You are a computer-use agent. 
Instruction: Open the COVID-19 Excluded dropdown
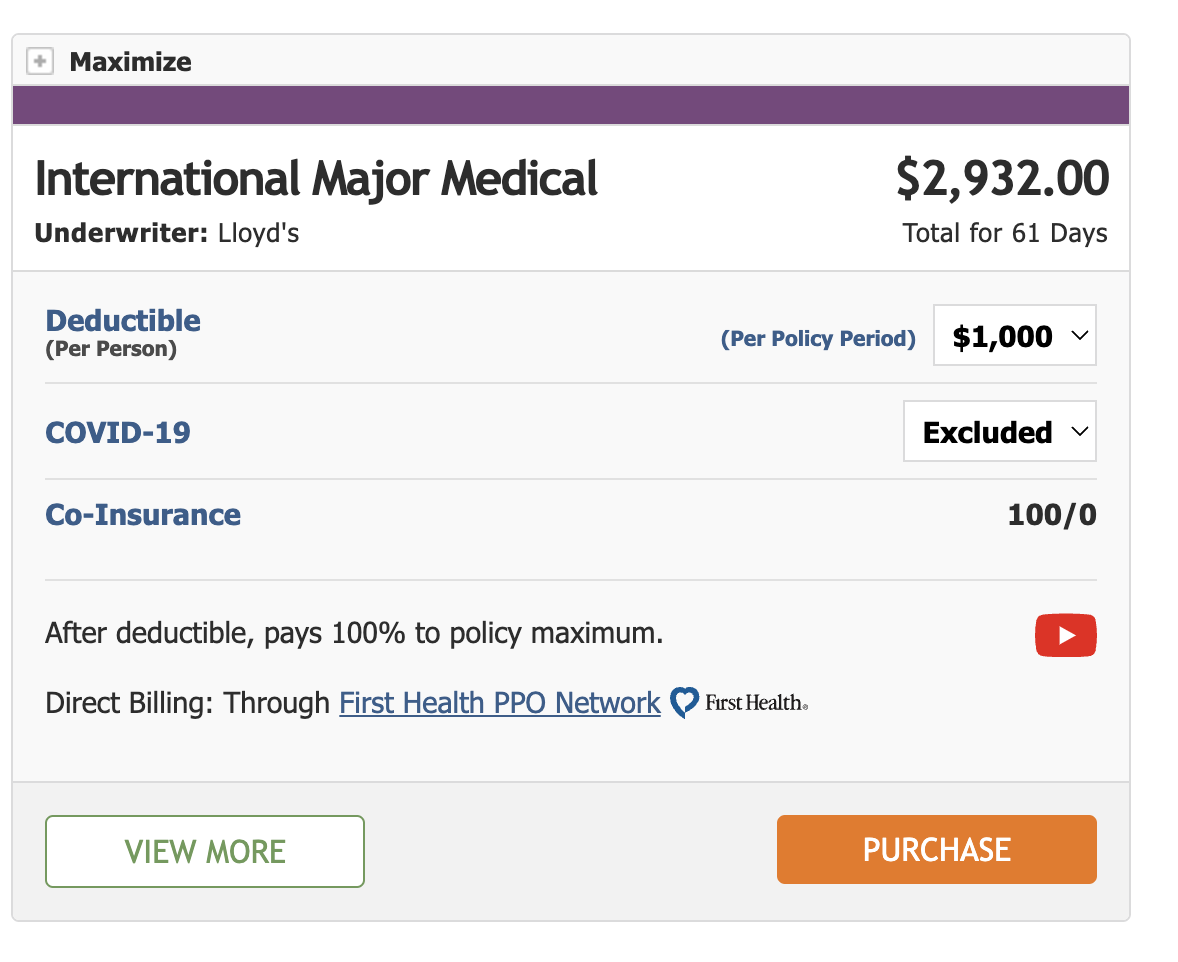point(999,432)
